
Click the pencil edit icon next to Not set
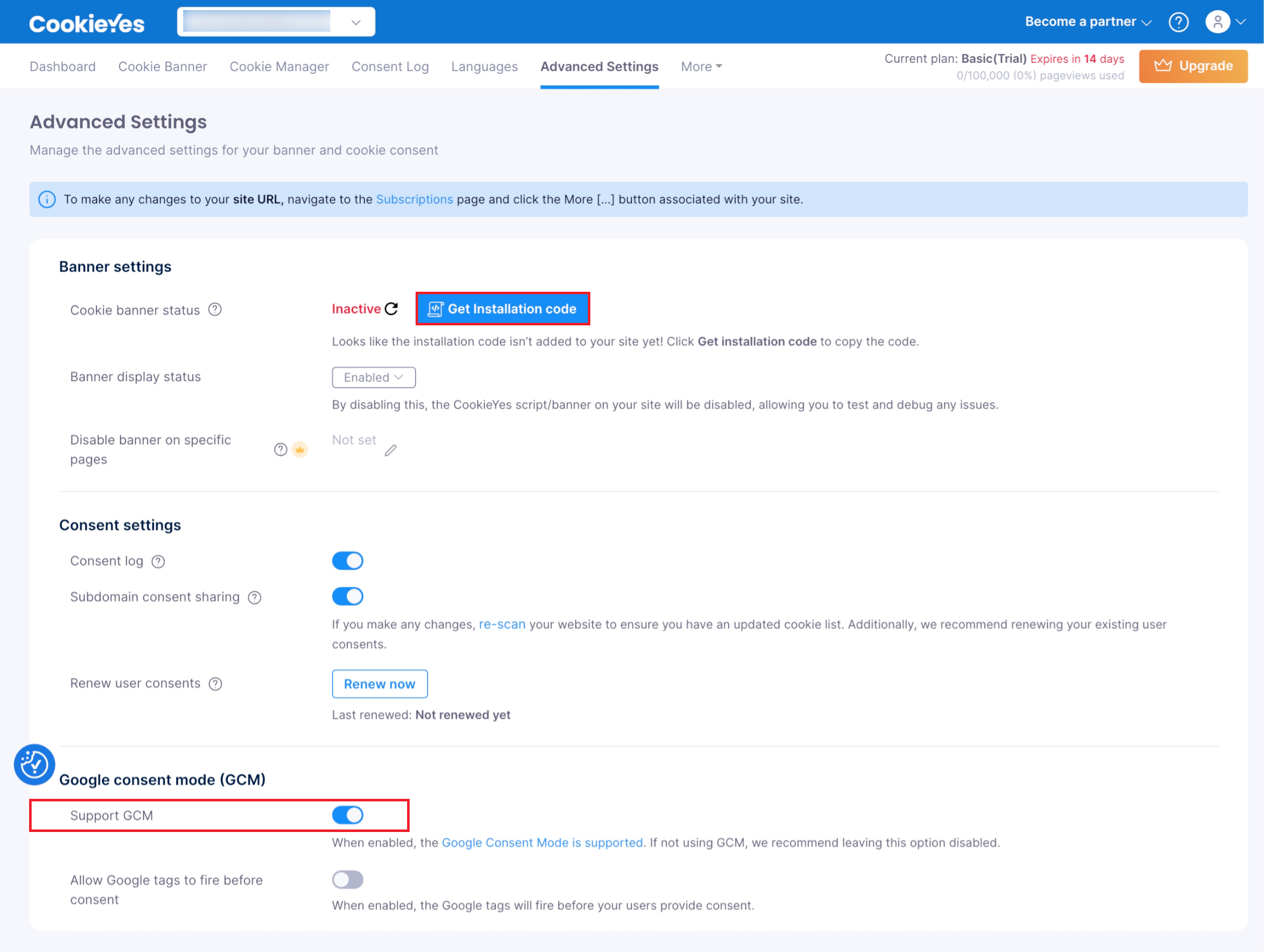(390, 450)
